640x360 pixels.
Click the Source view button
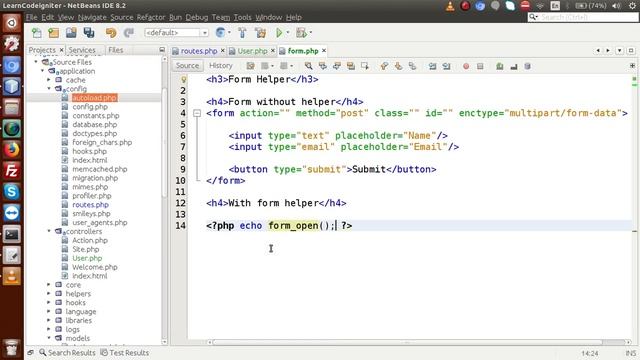point(187,66)
